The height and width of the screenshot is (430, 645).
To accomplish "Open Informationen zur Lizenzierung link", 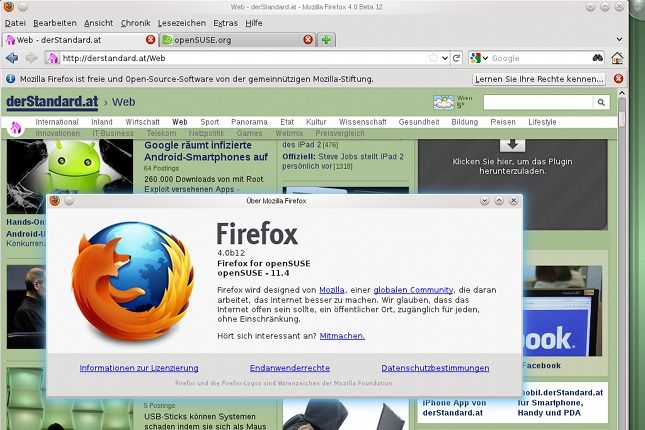I will (139, 368).
